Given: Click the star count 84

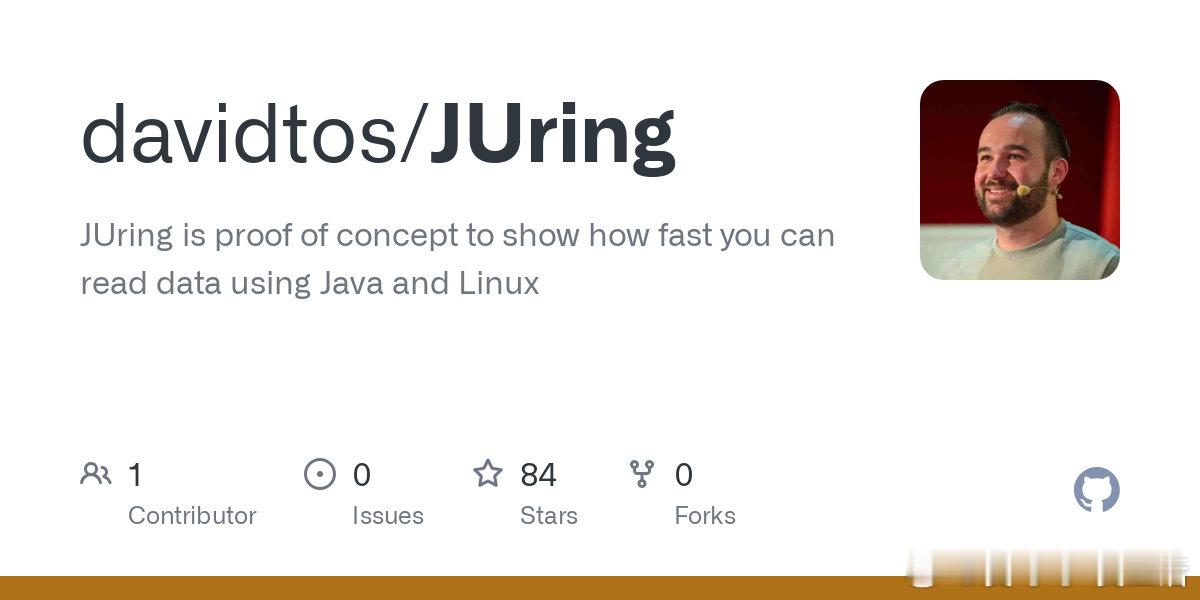Looking at the screenshot, I should point(539,474).
